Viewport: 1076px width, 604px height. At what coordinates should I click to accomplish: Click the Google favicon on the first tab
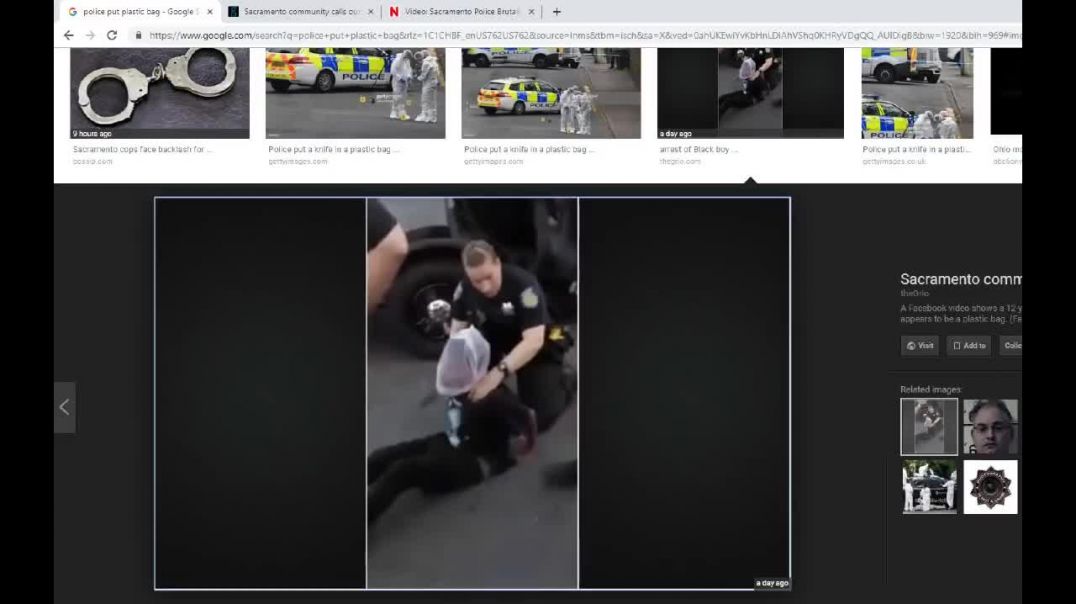point(72,11)
